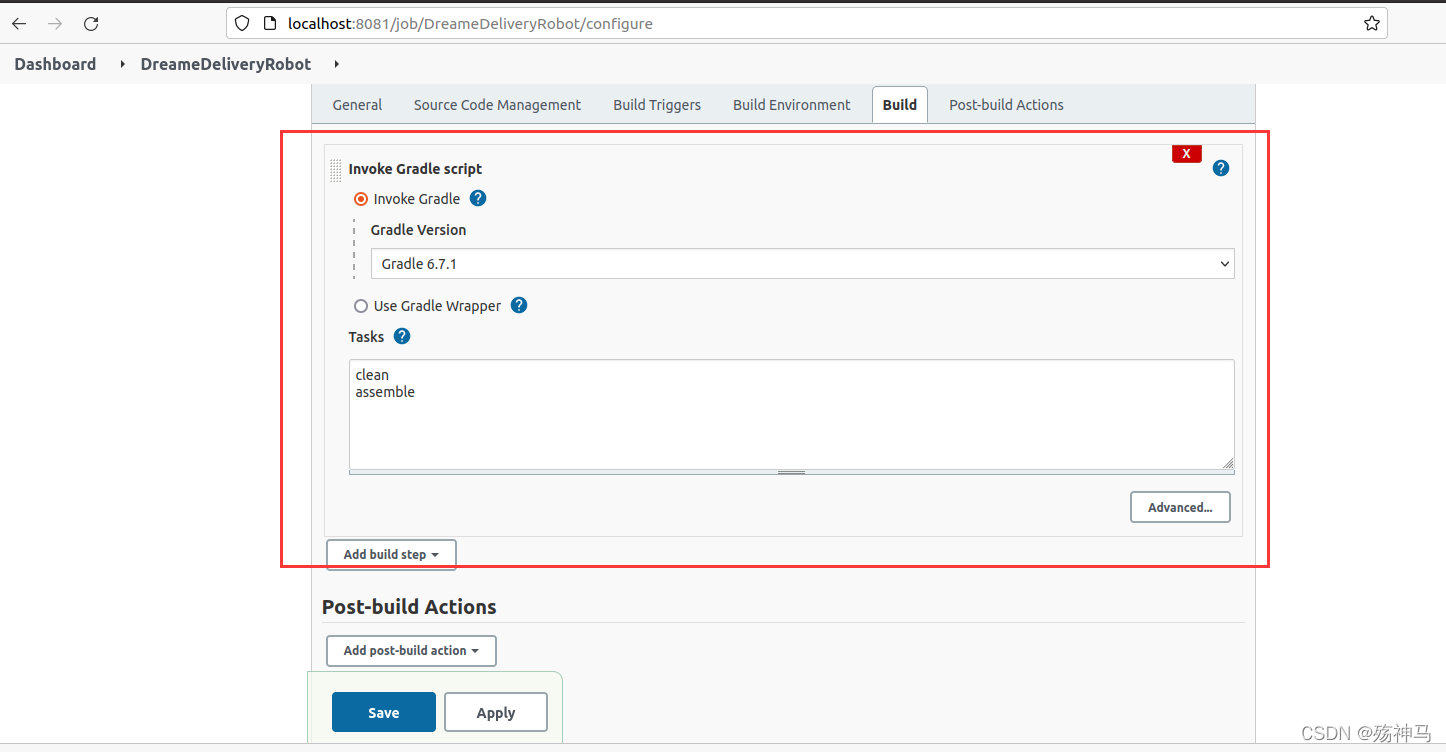The height and width of the screenshot is (752, 1446).
Task: Open the DreameDeliveryRobot breadcrumb link
Action: point(226,64)
